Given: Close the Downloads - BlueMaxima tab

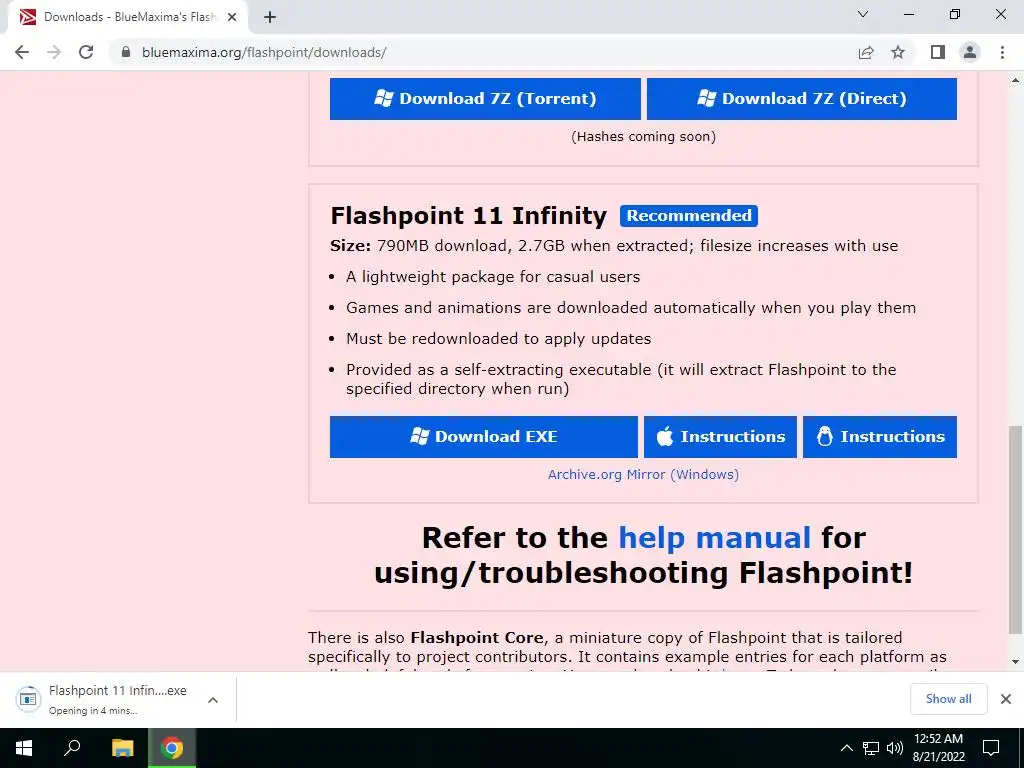Looking at the screenshot, I should click(232, 17).
